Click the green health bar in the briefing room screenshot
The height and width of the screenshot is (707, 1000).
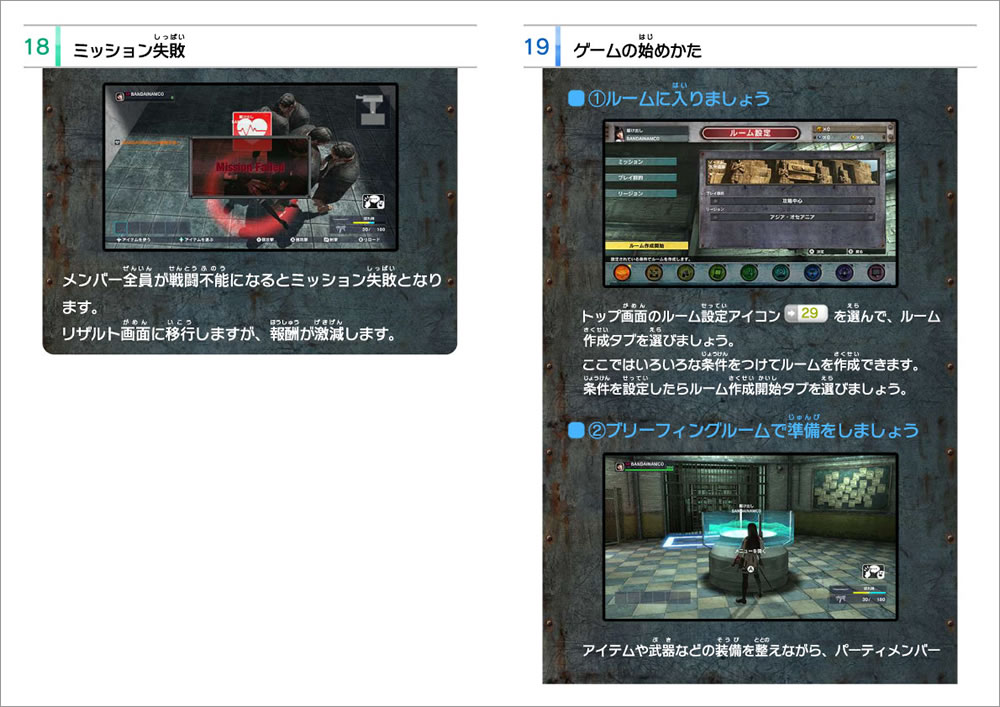point(651,469)
